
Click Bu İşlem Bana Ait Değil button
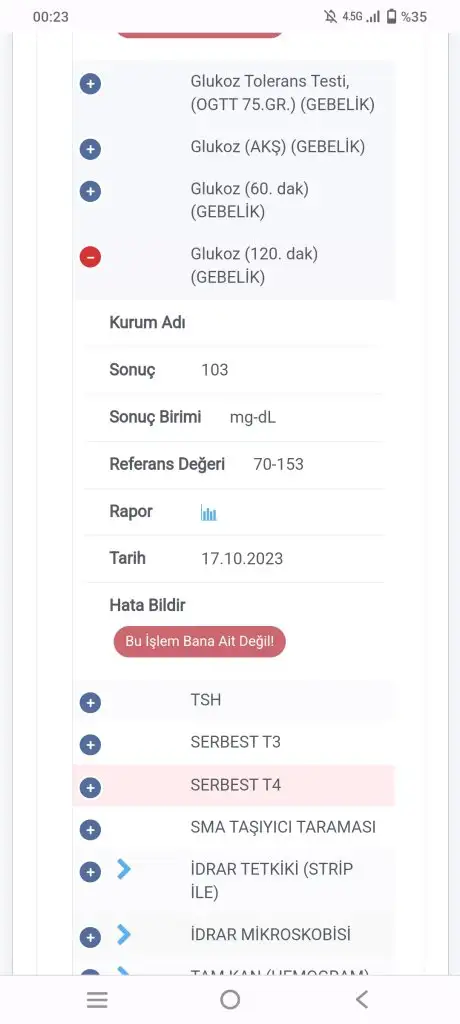tap(199, 641)
